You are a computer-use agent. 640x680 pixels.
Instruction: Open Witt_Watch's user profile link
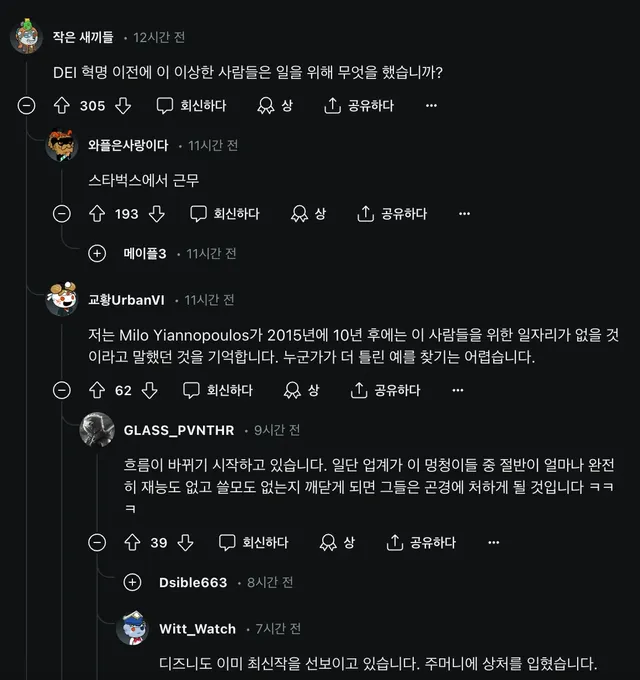(197, 629)
